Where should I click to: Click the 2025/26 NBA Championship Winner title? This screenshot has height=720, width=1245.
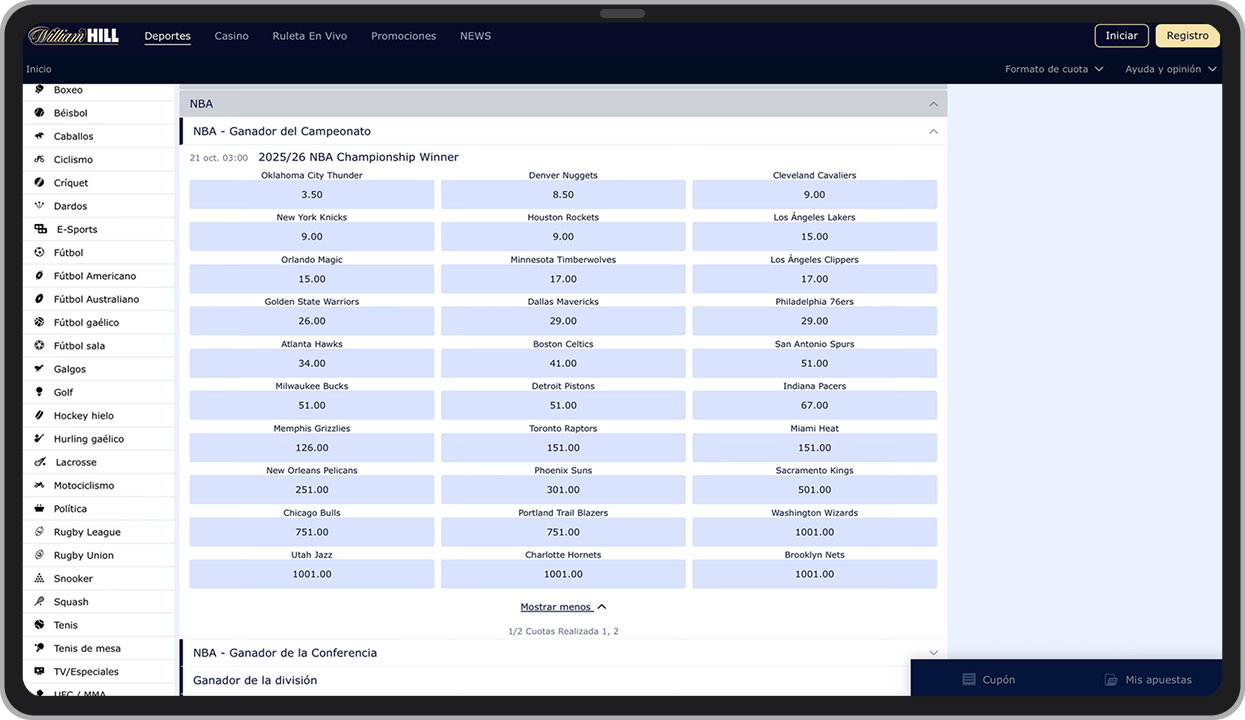point(358,157)
